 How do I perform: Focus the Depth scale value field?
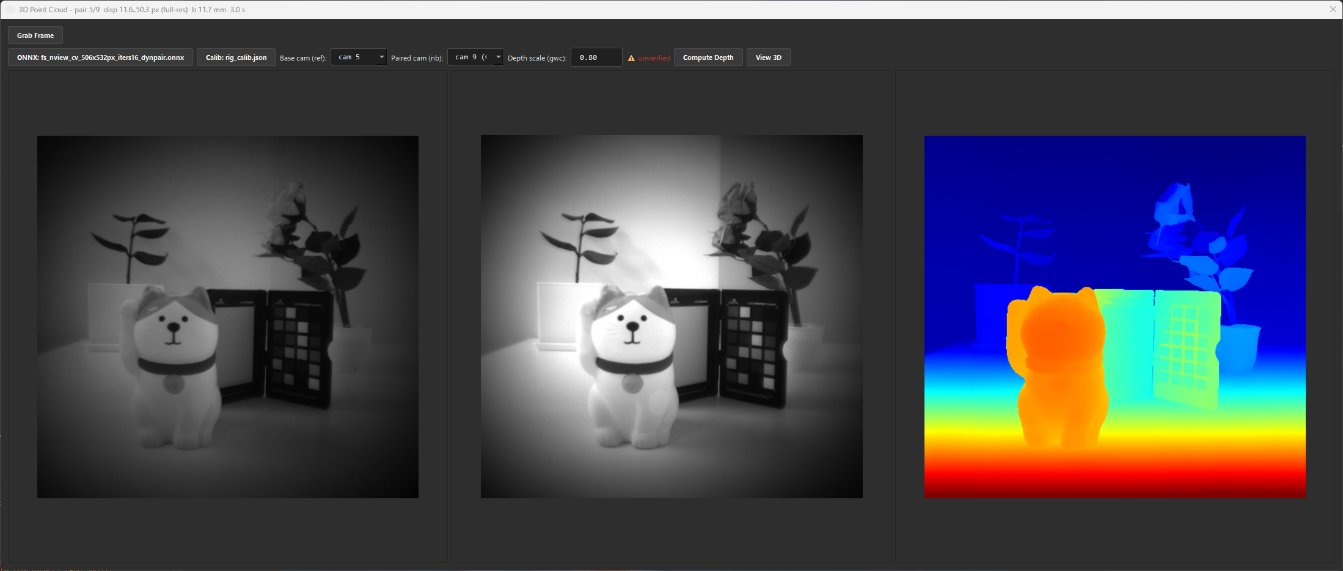[596, 57]
